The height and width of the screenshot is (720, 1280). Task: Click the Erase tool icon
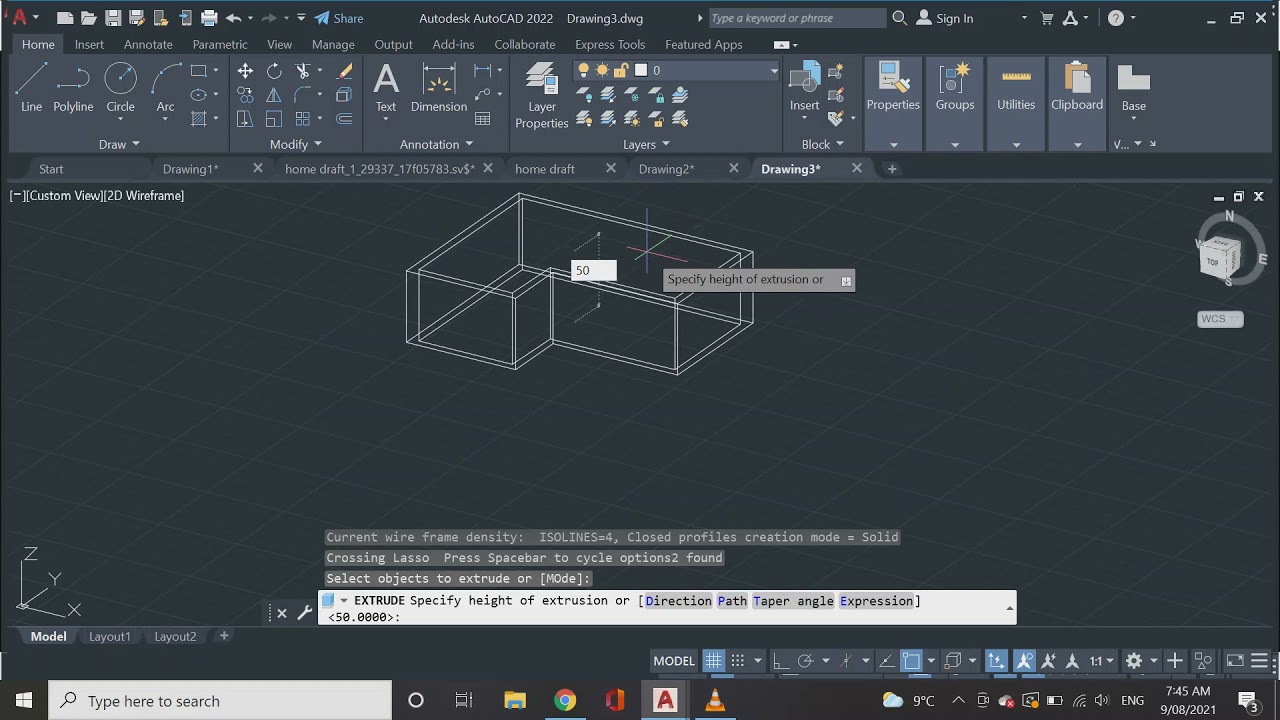pos(345,71)
